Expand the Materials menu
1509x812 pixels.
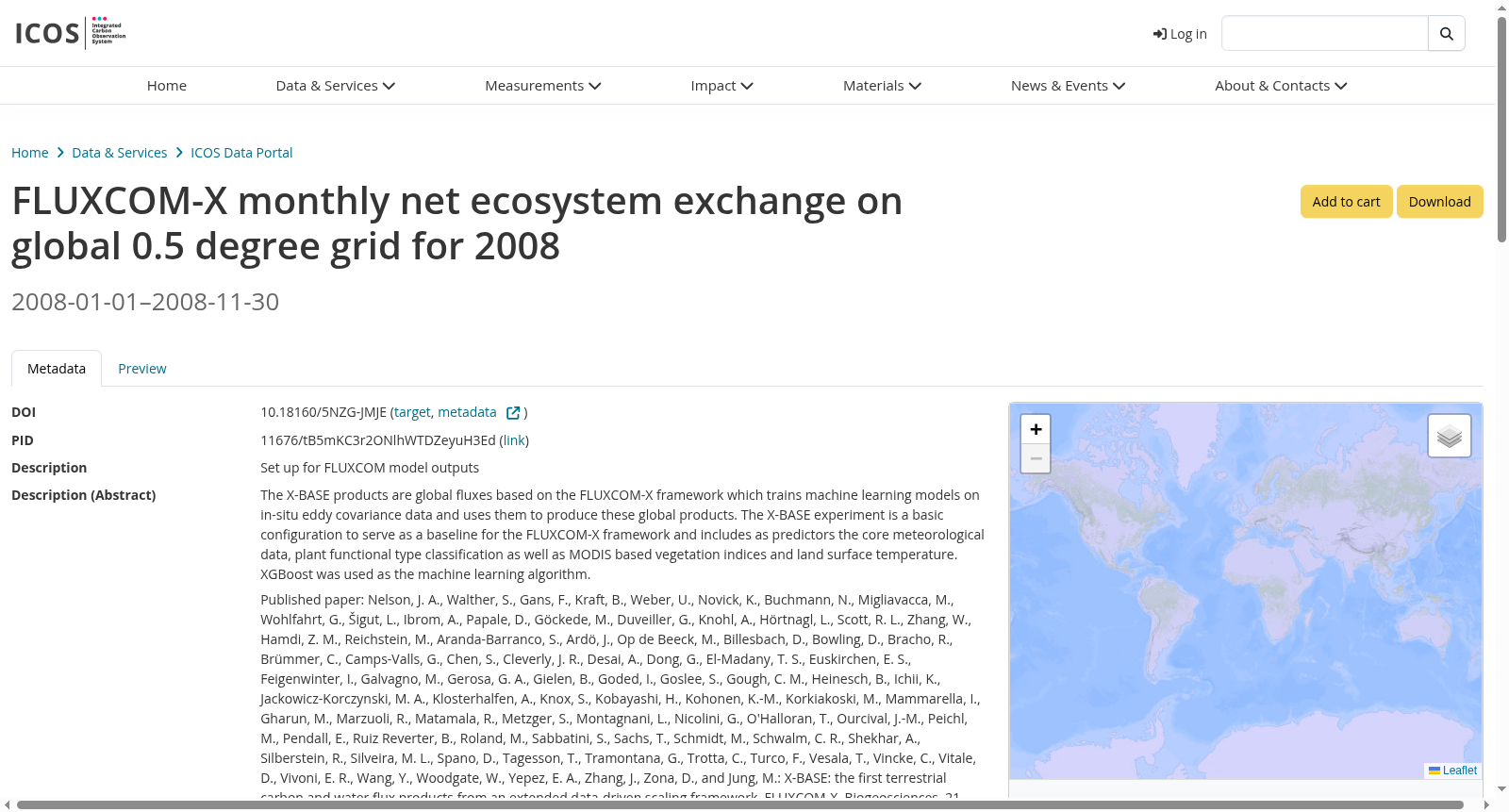883,86
